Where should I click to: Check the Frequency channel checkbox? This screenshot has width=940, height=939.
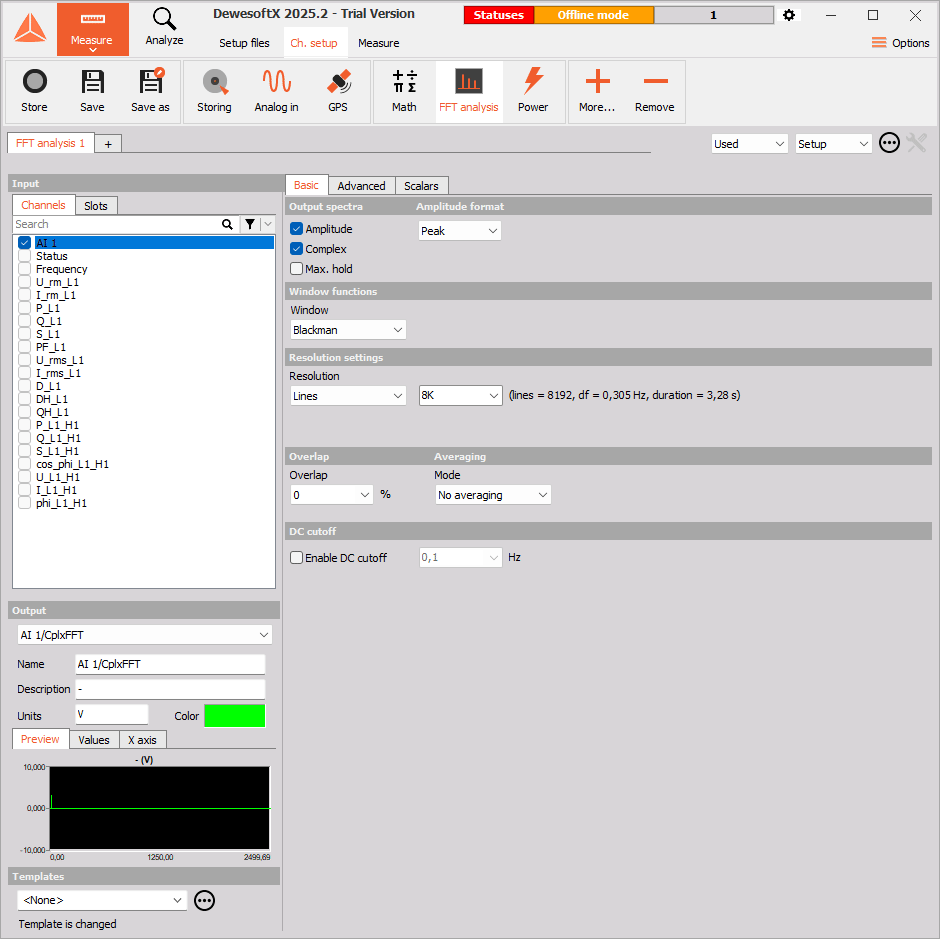[x=25, y=269]
